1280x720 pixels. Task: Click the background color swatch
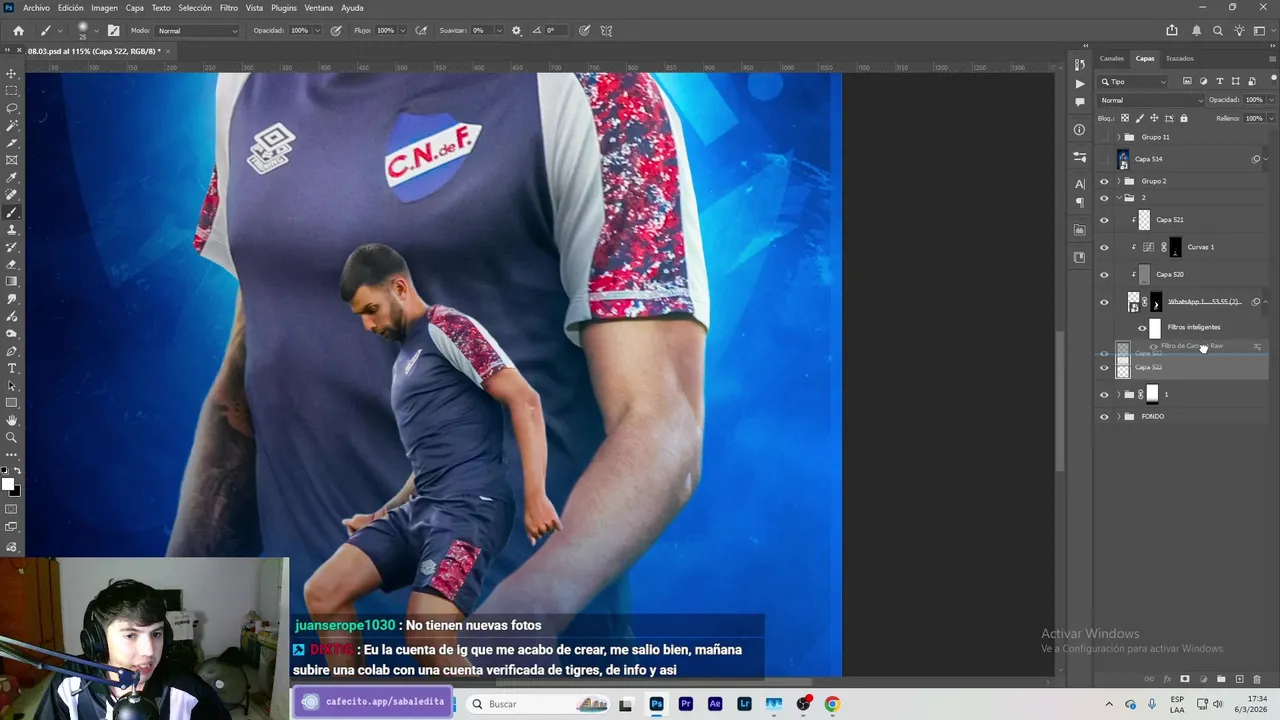15,491
